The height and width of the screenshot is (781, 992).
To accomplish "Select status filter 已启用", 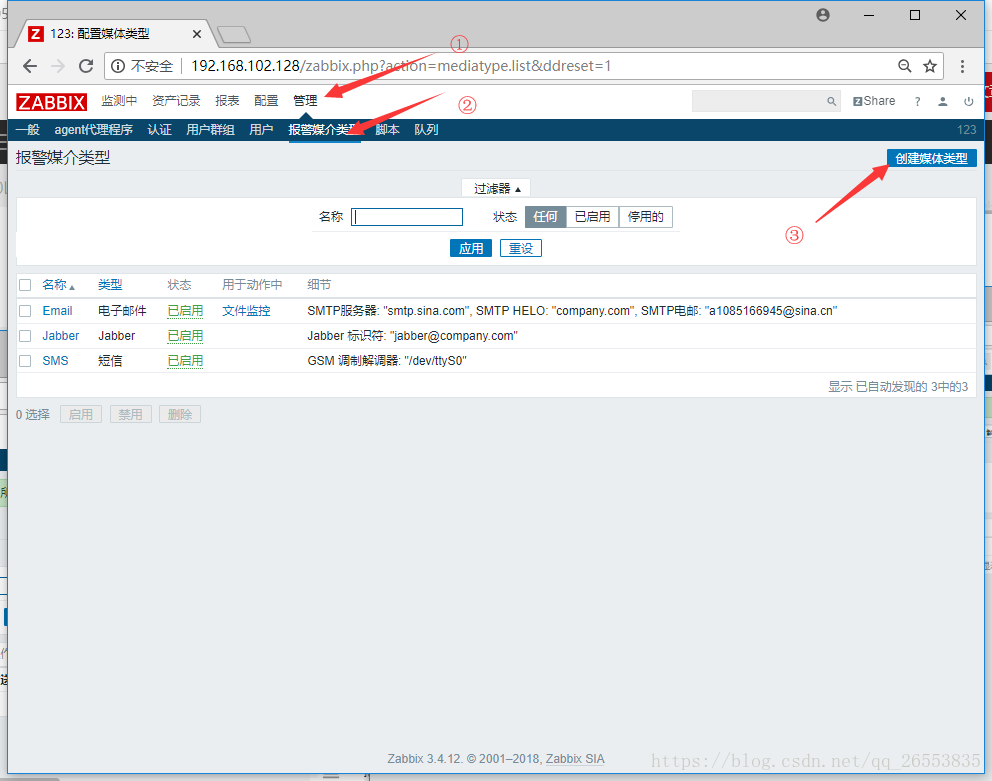I will [592, 217].
